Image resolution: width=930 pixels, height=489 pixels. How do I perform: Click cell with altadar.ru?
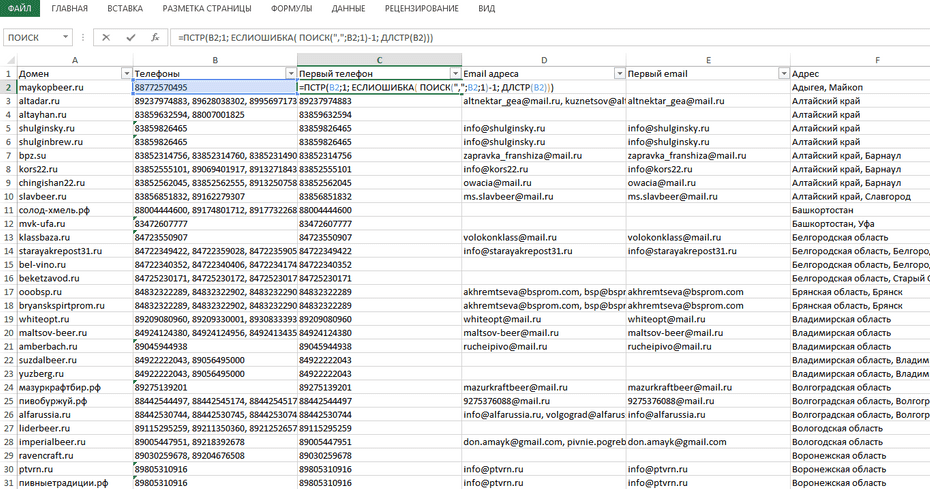click(x=75, y=101)
